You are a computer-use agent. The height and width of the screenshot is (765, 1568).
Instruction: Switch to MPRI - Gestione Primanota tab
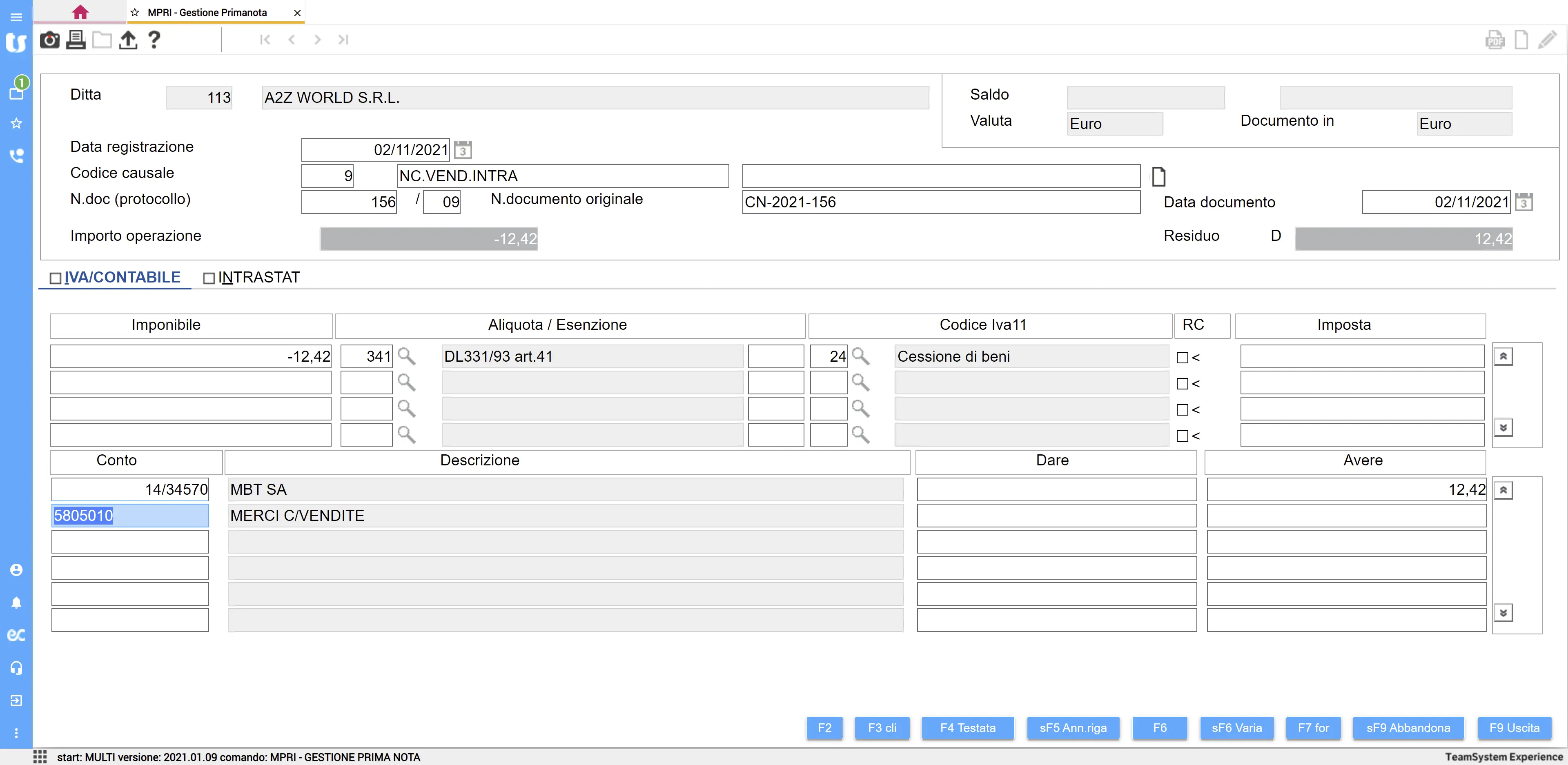pyautogui.click(x=207, y=12)
